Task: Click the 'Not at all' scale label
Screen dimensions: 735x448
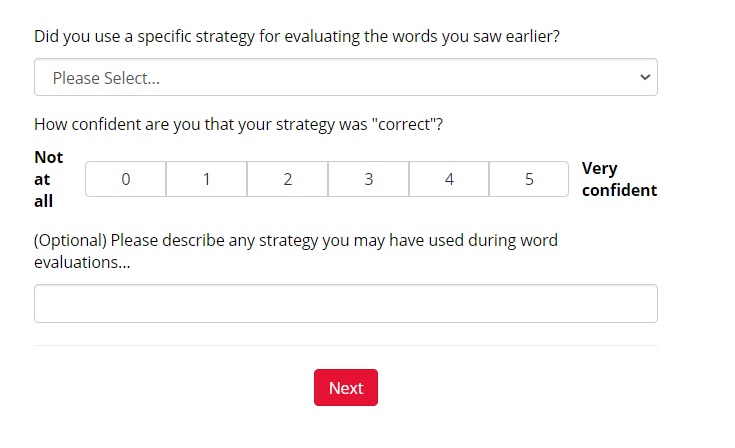Action: tap(48, 179)
